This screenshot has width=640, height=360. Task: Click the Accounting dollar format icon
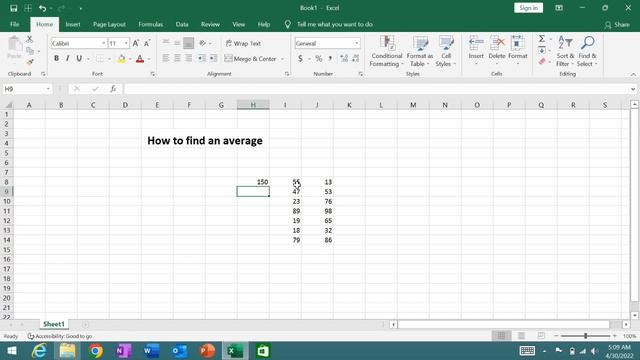[x=300, y=59]
